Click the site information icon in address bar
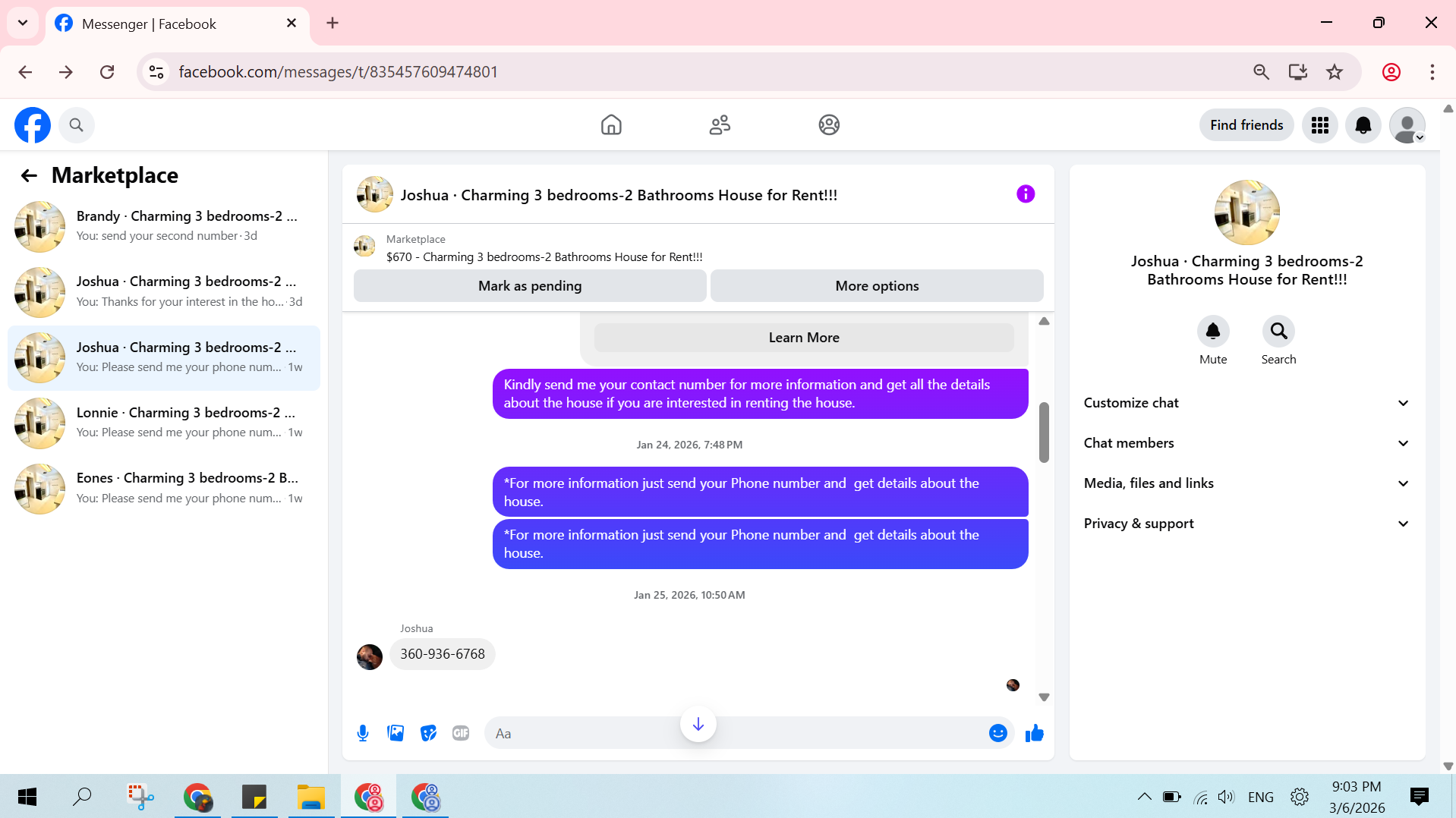This screenshot has width=1456, height=818. (x=156, y=72)
